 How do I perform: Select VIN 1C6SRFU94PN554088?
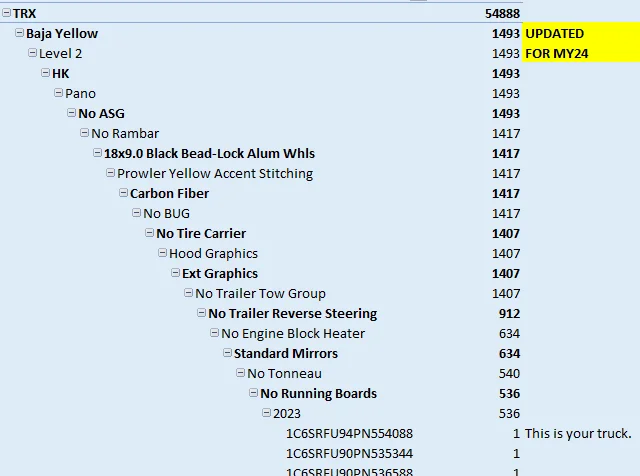click(349, 434)
